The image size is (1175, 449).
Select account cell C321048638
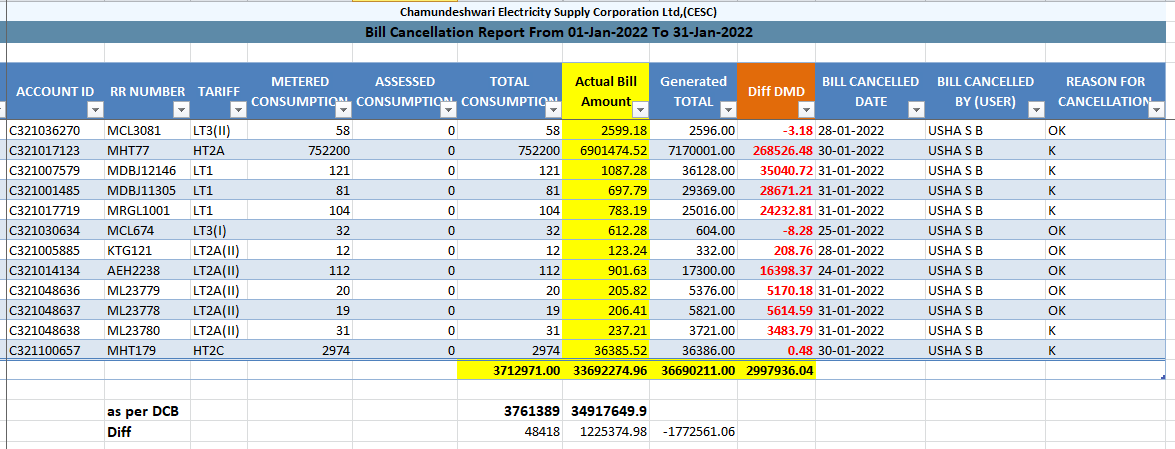[x=55, y=330]
